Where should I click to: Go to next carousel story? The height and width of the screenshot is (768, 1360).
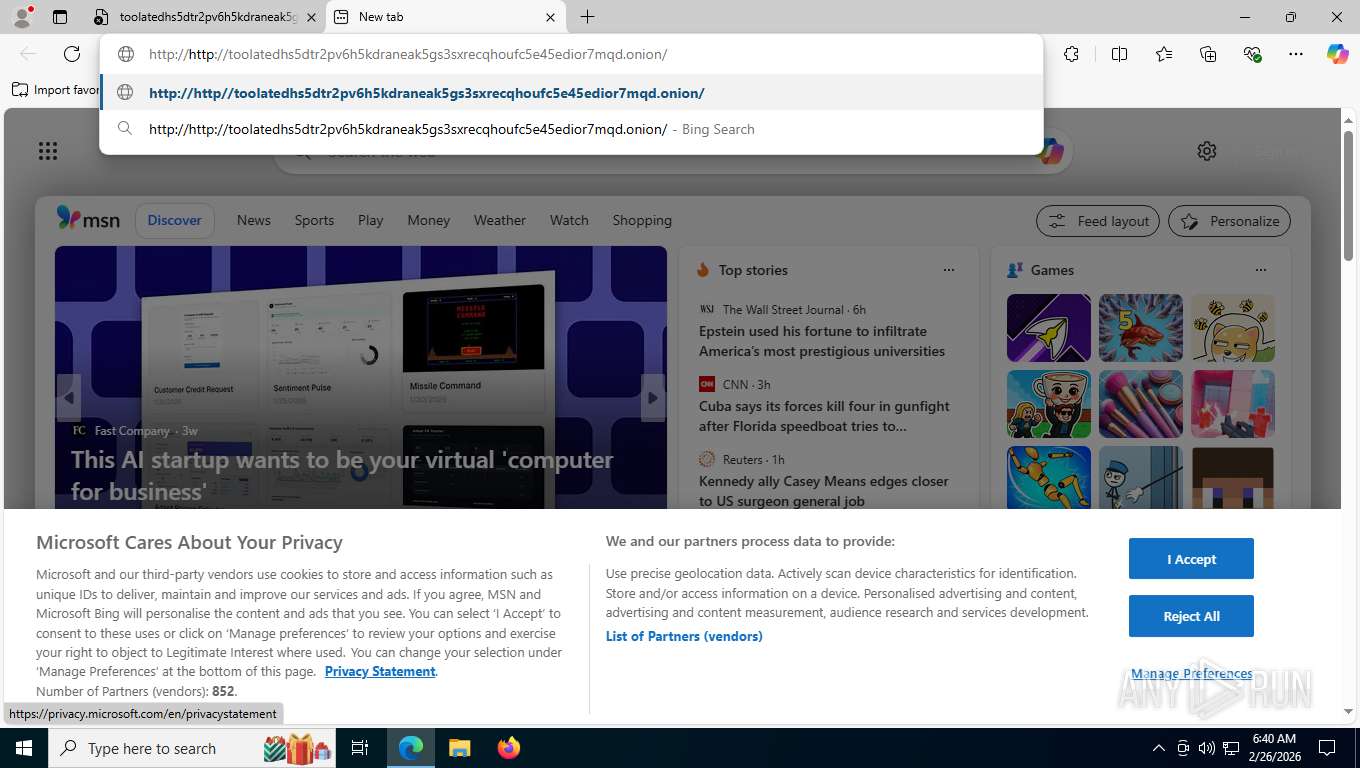[652, 397]
